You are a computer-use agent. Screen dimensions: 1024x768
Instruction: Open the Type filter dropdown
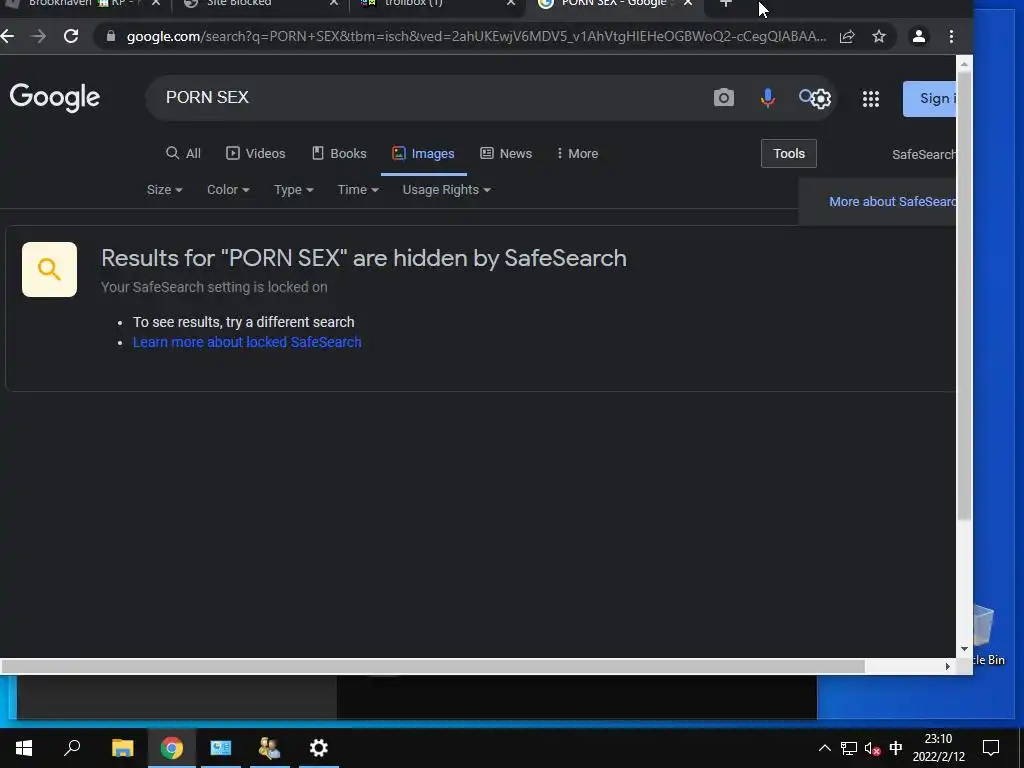294,189
